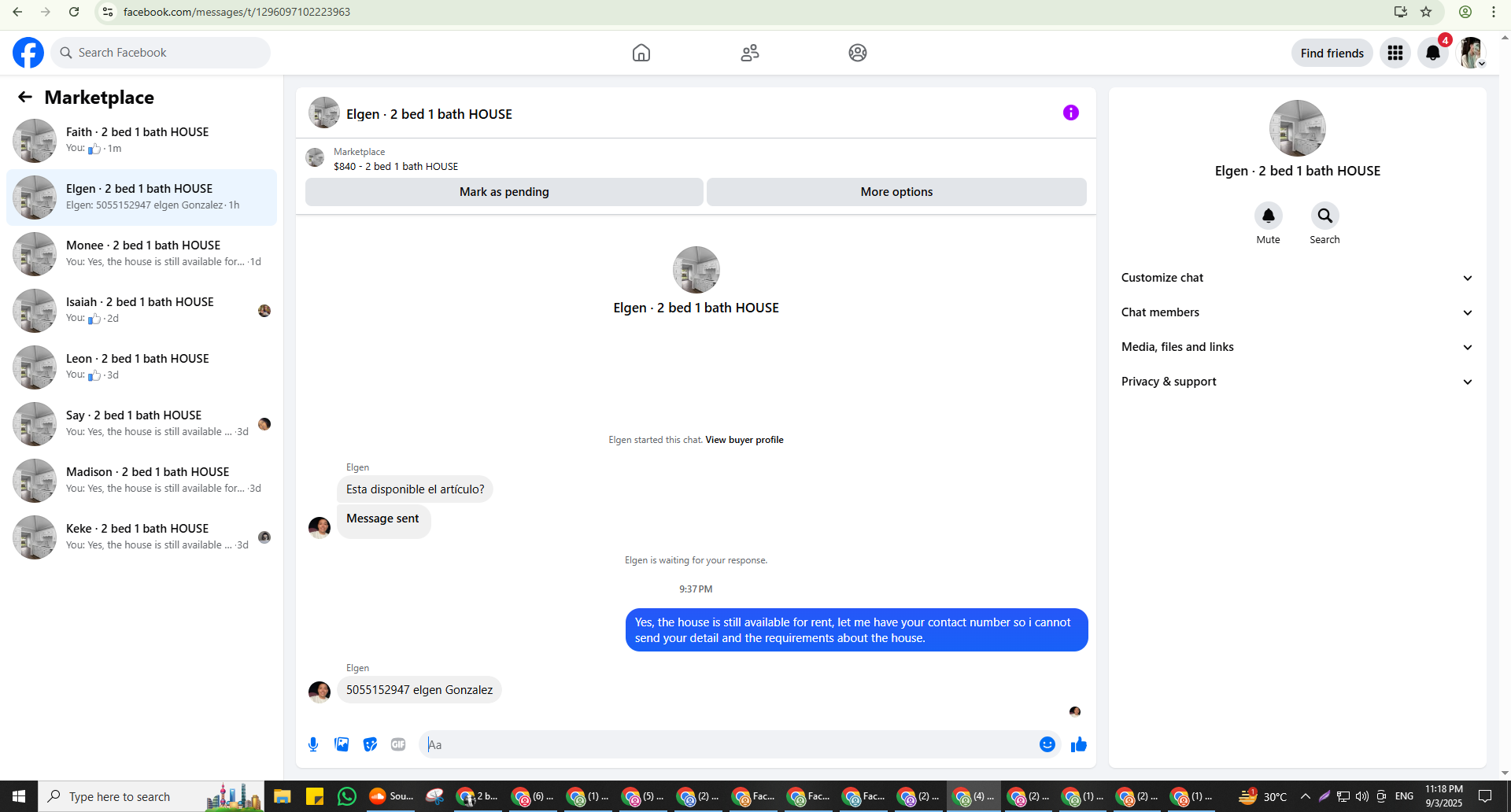Image resolution: width=1511 pixels, height=812 pixels.
Task: Select Keke 2 bed 1 bath HOUSE chat
Action: 142,537
